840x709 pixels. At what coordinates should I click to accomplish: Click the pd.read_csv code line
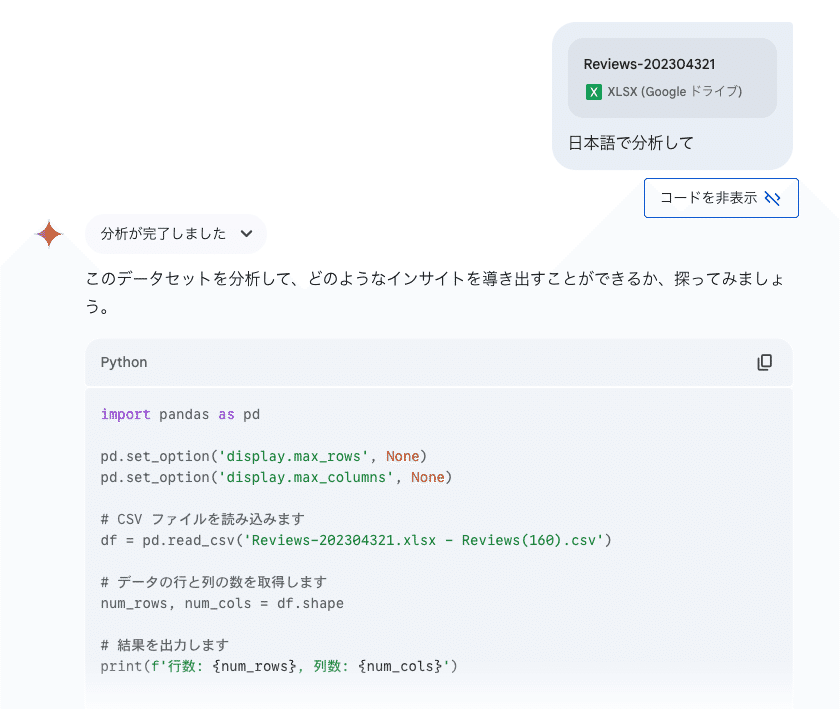point(355,540)
